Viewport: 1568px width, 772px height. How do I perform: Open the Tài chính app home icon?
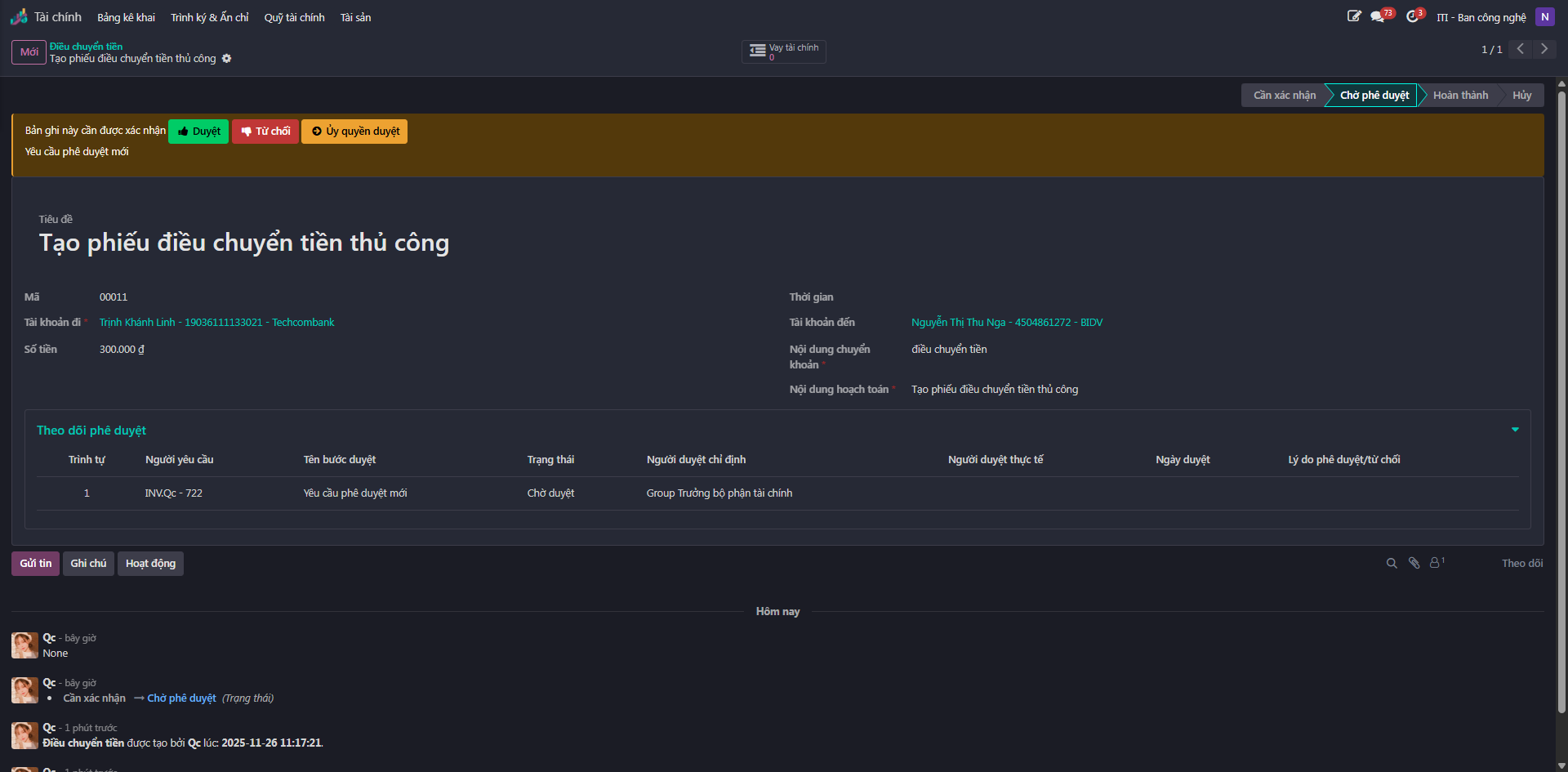point(18,17)
